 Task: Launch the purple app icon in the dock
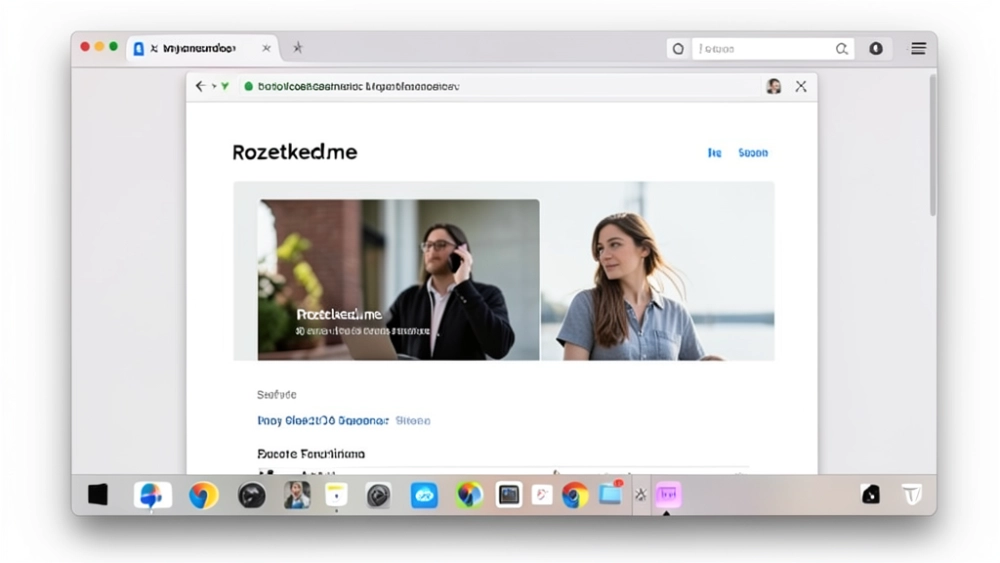[x=667, y=495]
